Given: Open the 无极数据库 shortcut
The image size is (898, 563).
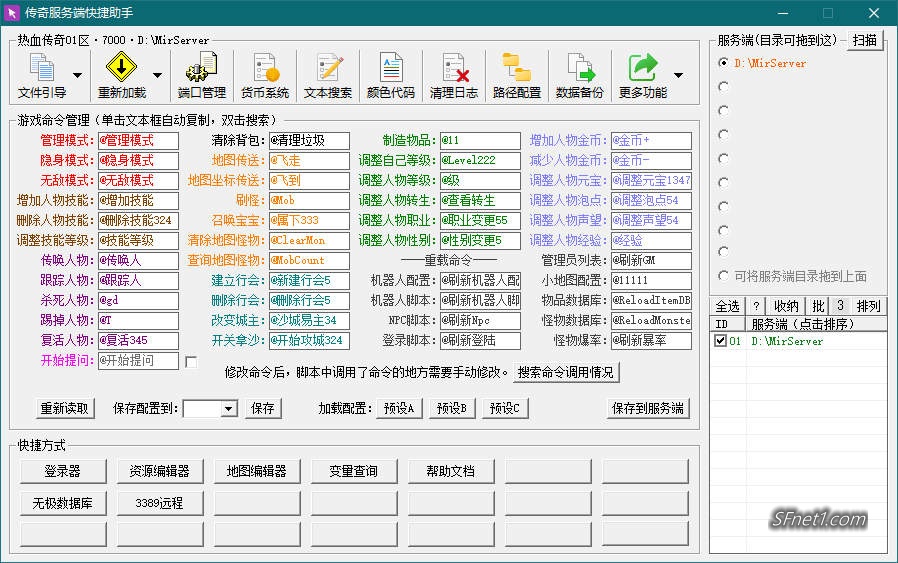Looking at the screenshot, I should 63,503.
